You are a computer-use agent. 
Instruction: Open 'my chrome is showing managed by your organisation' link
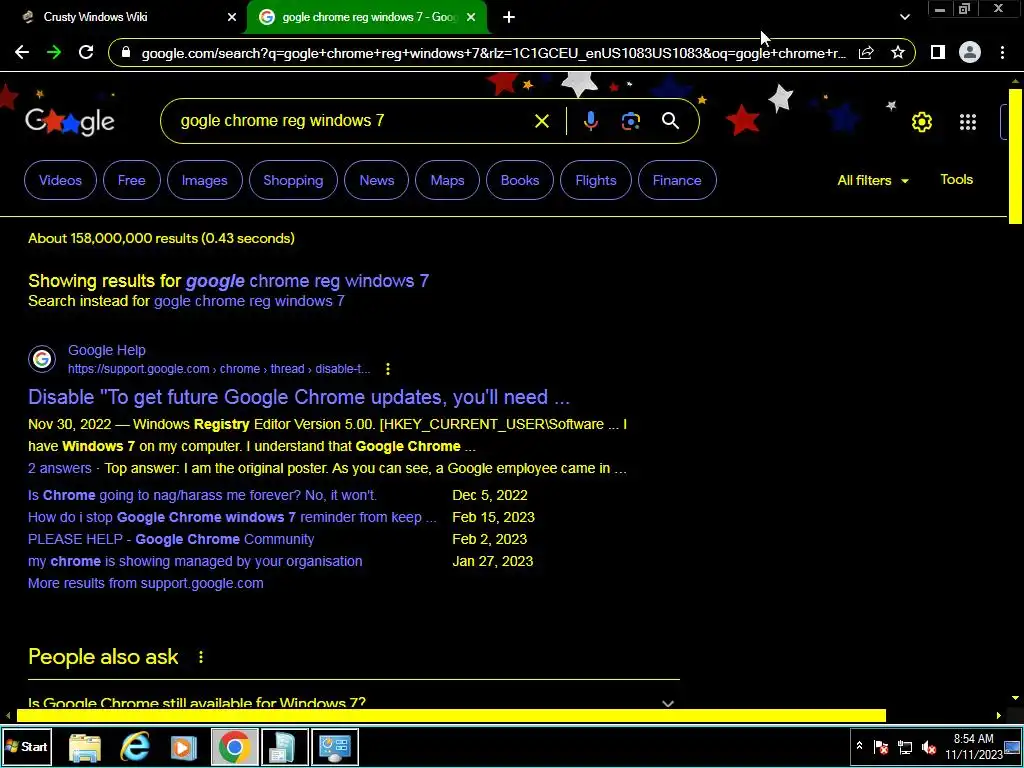[195, 562]
